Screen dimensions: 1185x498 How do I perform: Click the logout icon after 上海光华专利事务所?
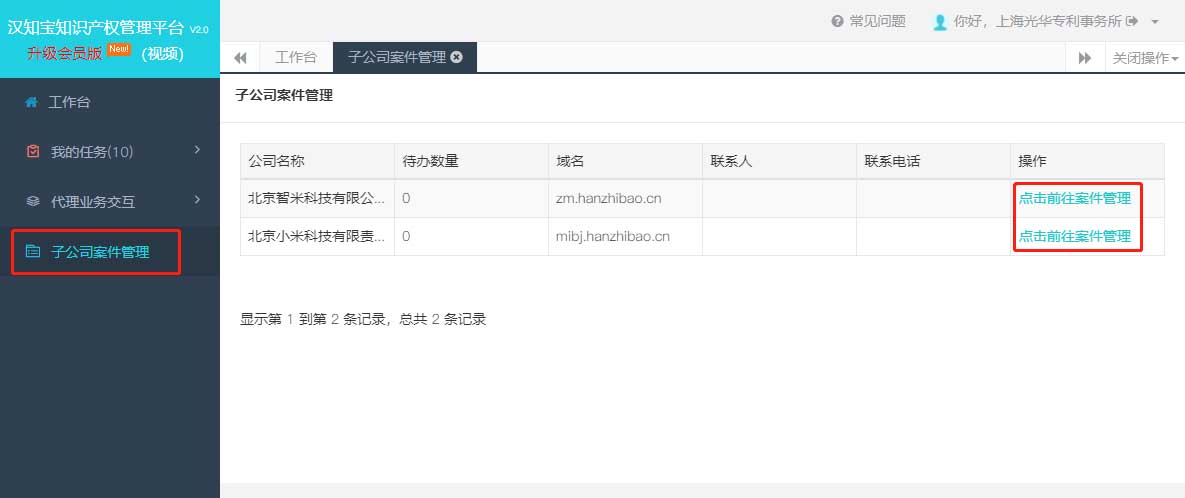point(1131,21)
